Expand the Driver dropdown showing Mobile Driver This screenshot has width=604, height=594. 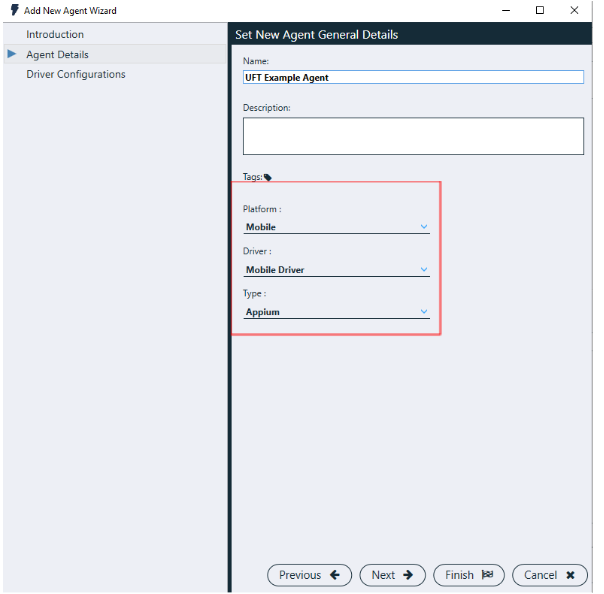(336, 270)
